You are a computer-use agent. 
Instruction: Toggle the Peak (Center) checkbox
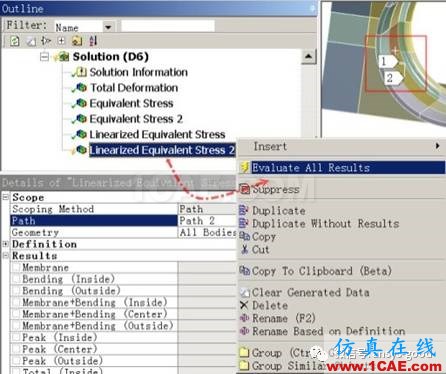click(16, 349)
